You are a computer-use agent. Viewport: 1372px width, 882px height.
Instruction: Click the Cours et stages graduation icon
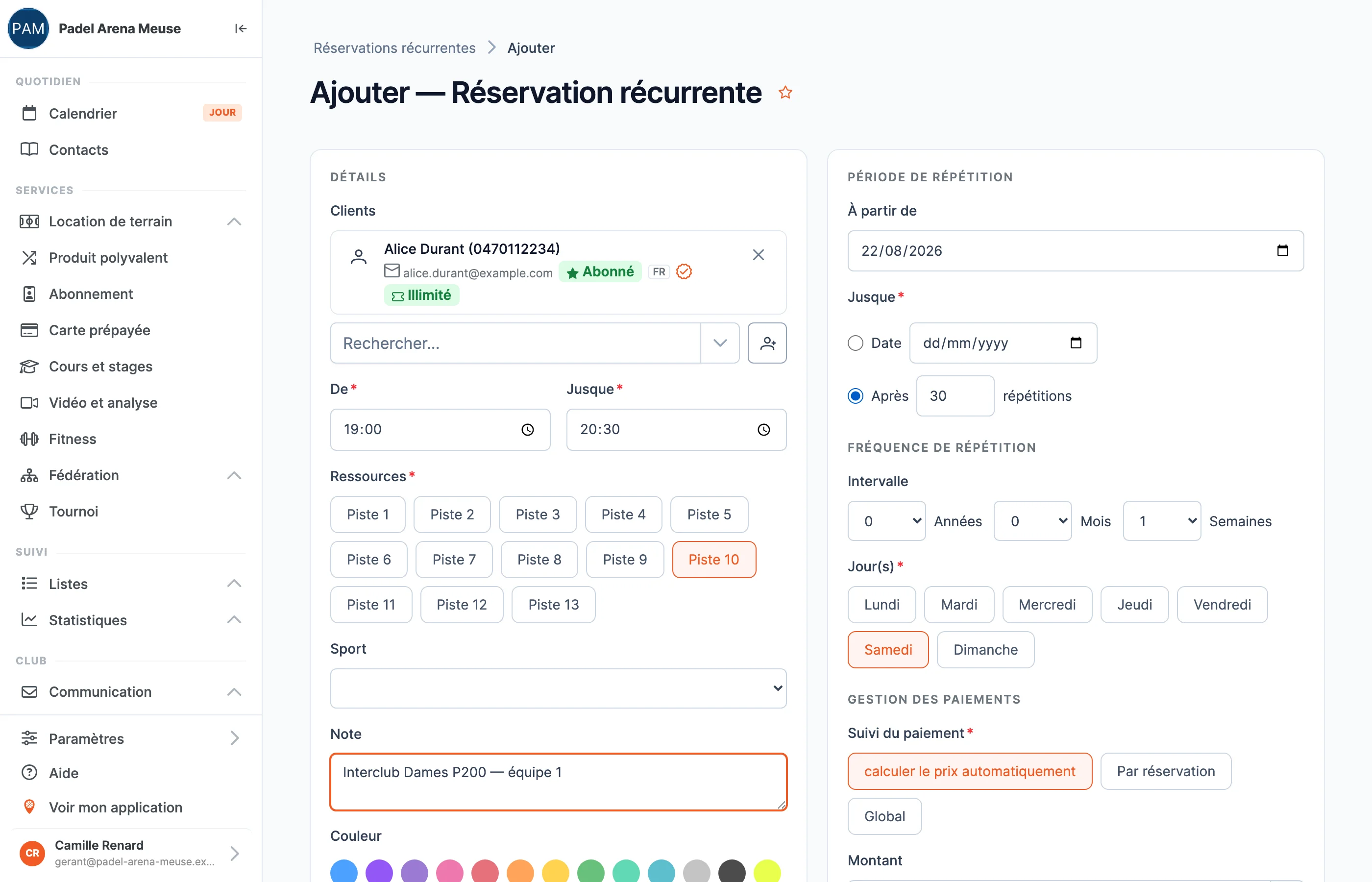coord(29,367)
